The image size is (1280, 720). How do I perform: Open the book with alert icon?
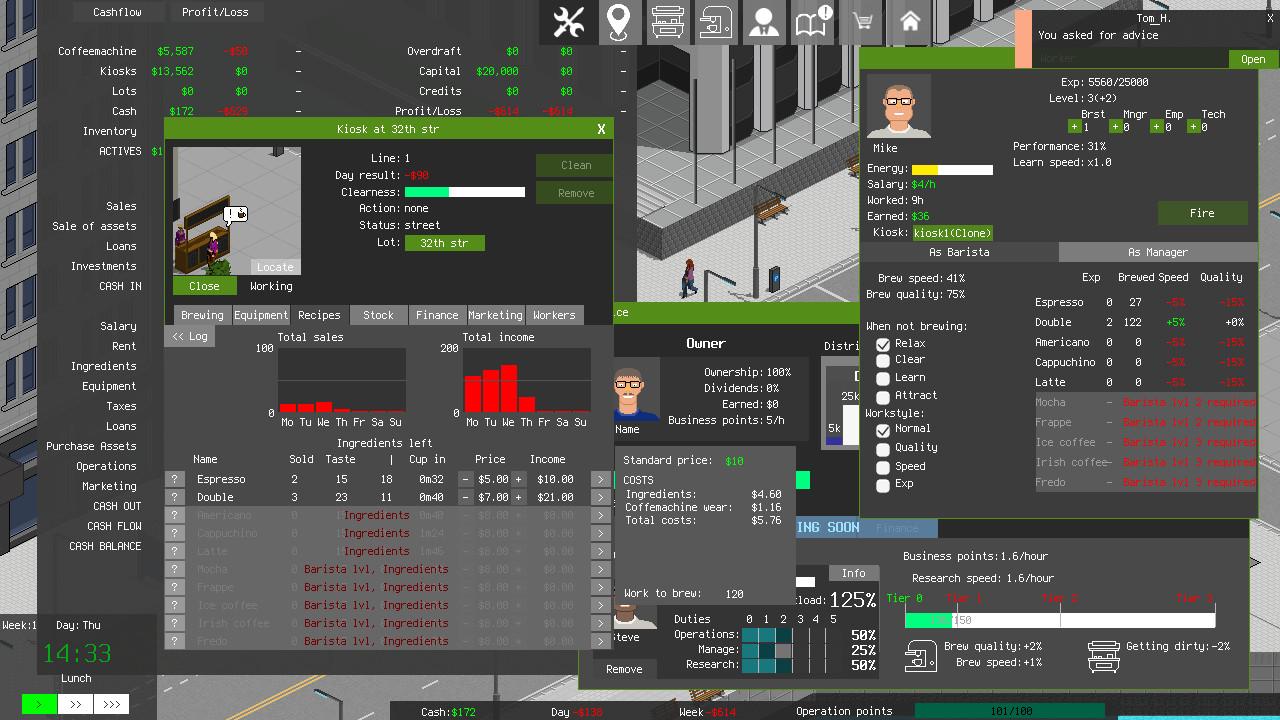[812, 23]
